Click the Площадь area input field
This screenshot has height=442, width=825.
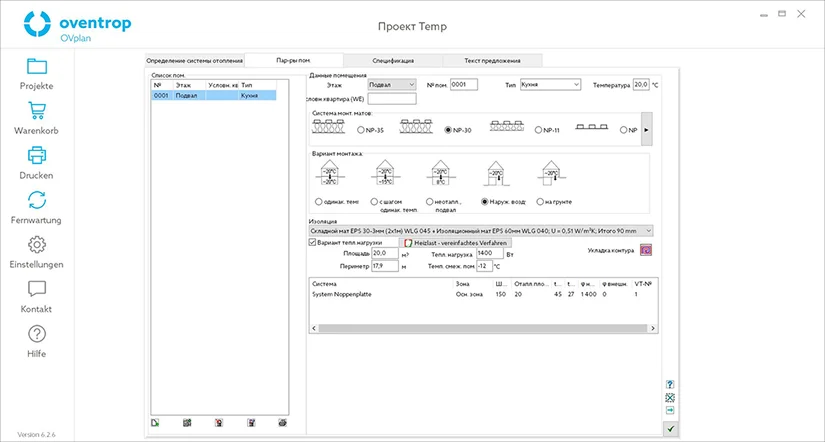(385, 254)
